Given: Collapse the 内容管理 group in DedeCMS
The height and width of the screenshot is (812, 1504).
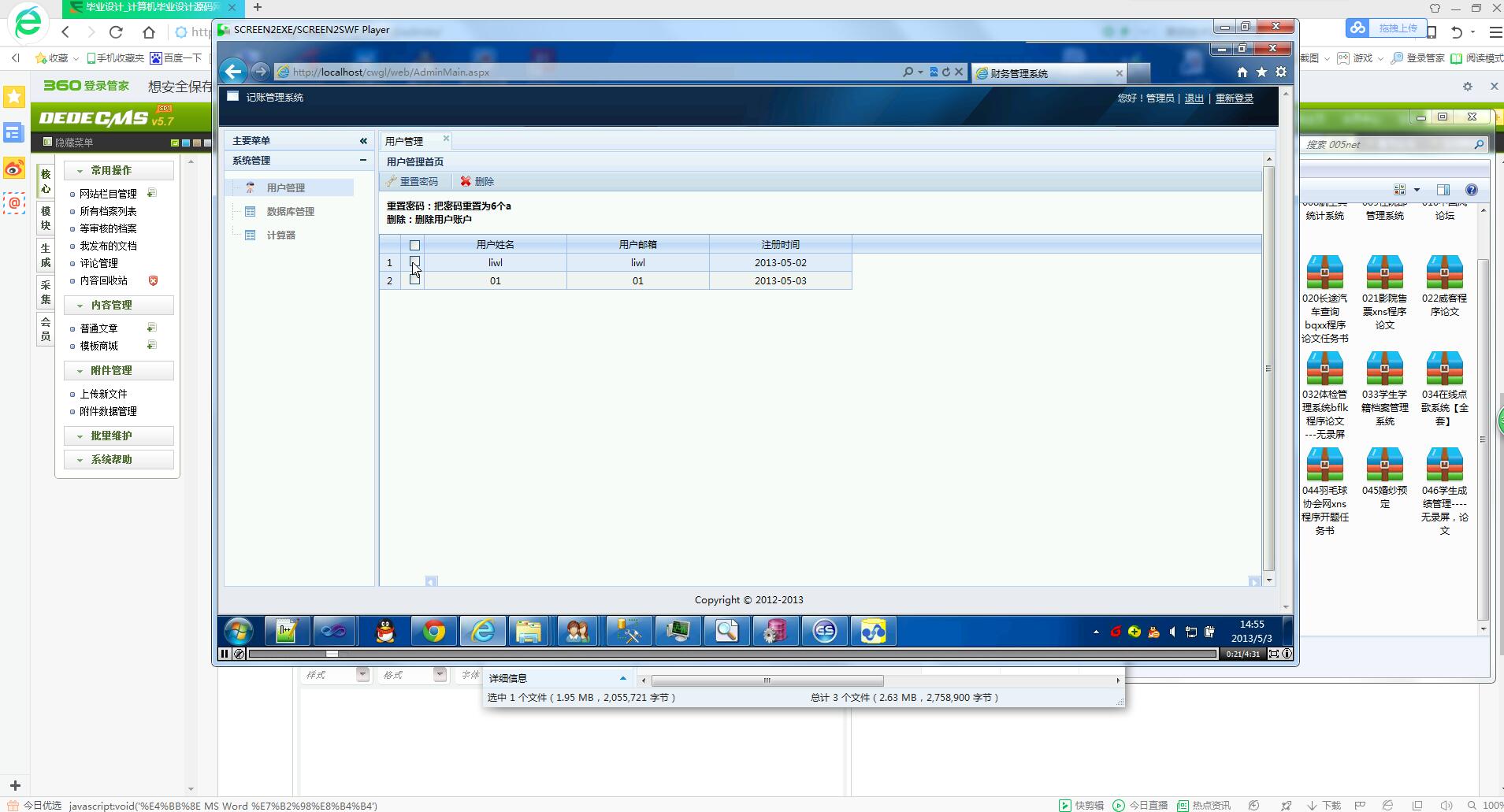Looking at the screenshot, I should tap(80, 306).
